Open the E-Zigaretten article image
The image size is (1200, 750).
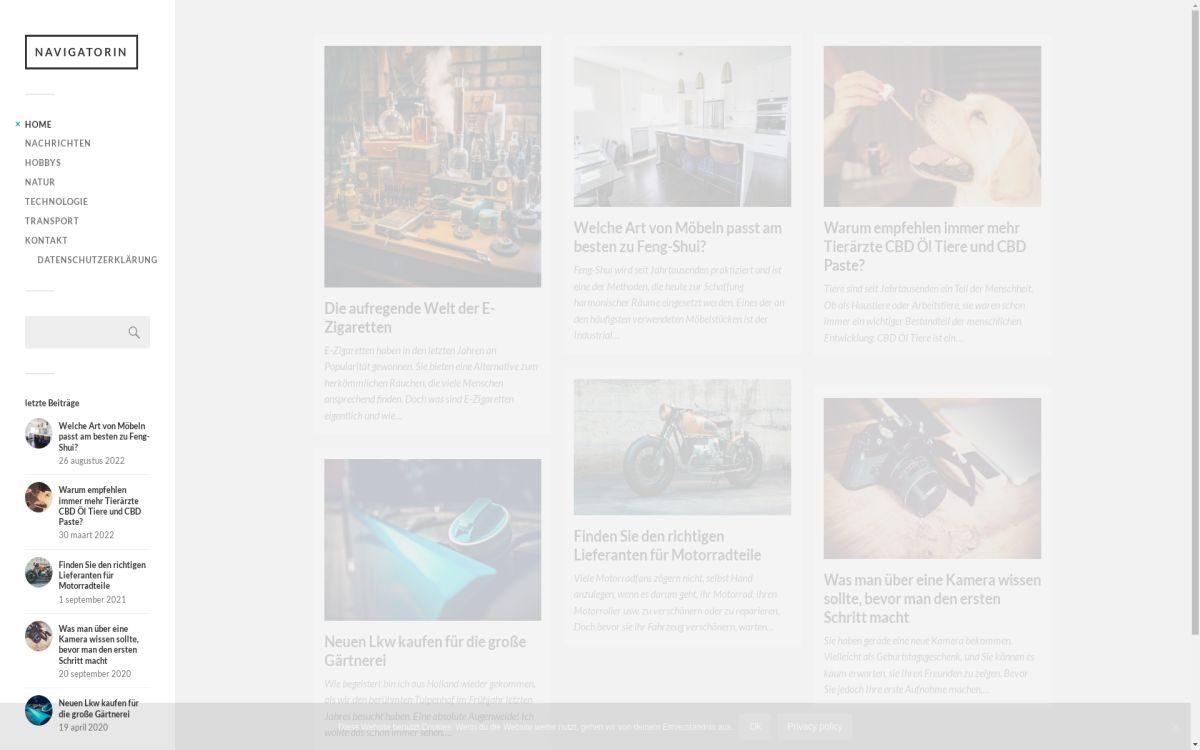pos(432,166)
